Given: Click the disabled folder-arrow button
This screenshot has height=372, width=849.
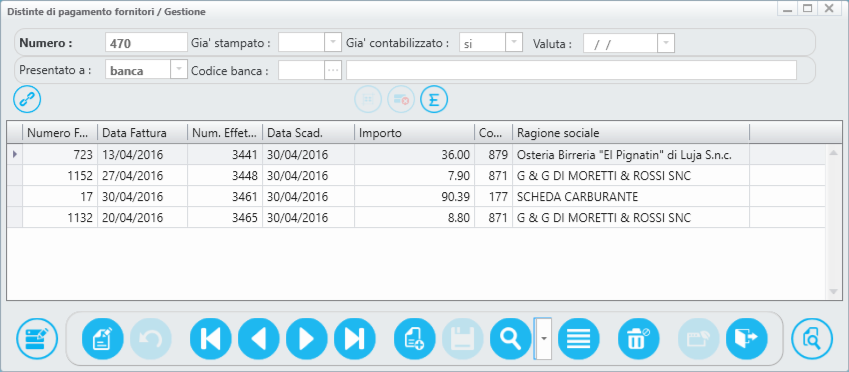Looking at the screenshot, I should point(699,339).
